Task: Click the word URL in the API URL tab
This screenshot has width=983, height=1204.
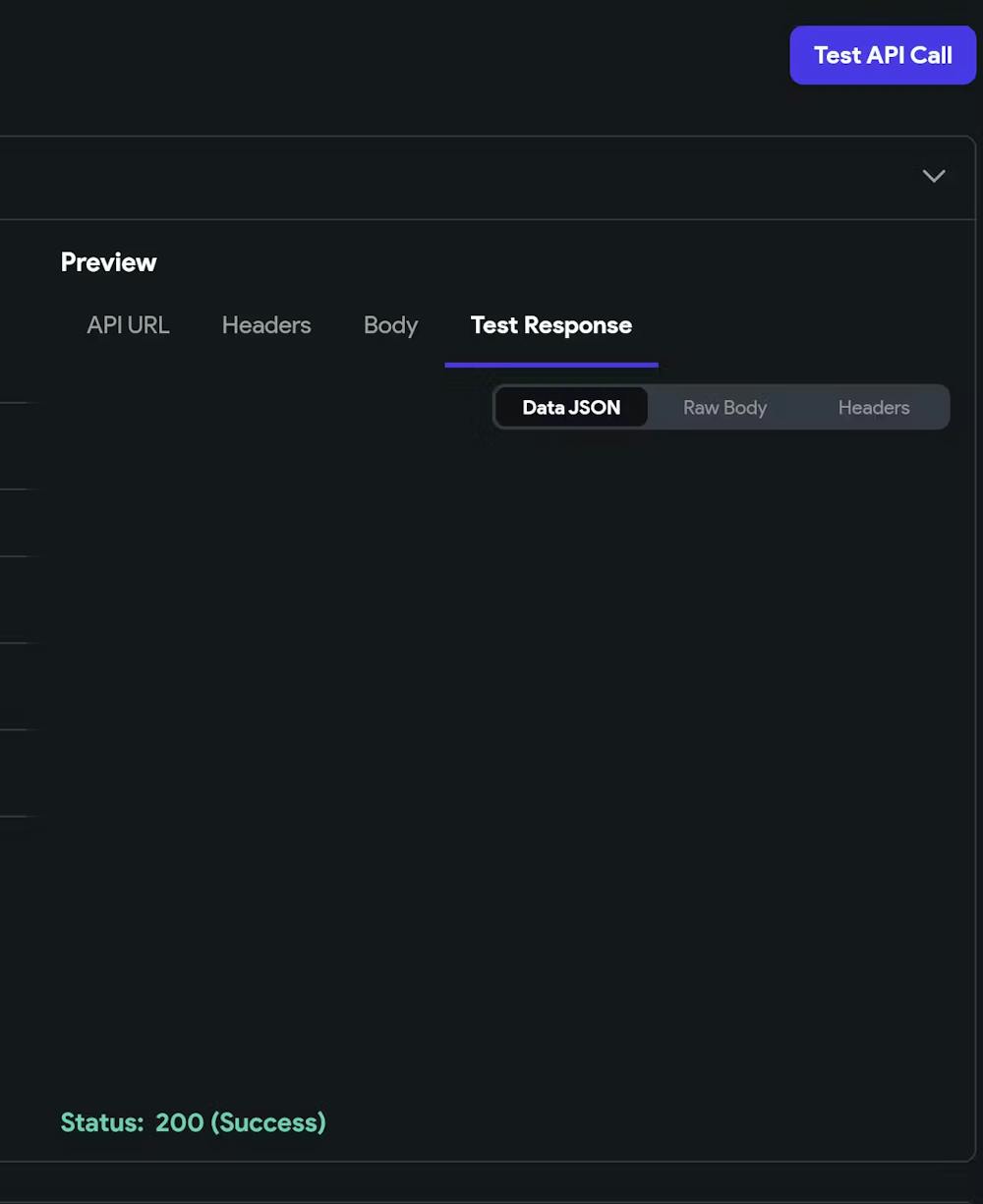Action: 148,325
